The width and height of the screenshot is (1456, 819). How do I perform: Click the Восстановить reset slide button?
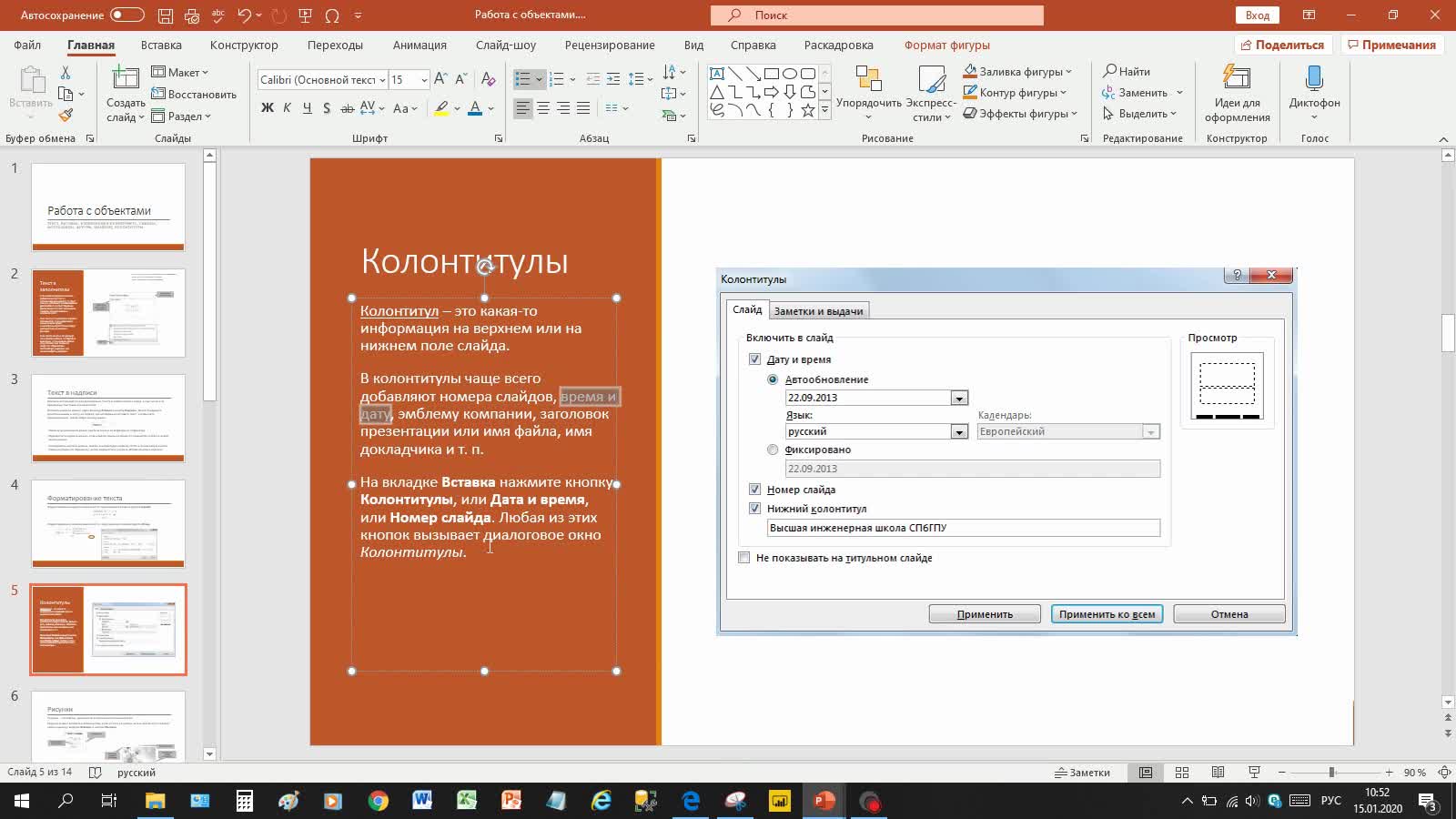pyautogui.click(x=194, y=94)
